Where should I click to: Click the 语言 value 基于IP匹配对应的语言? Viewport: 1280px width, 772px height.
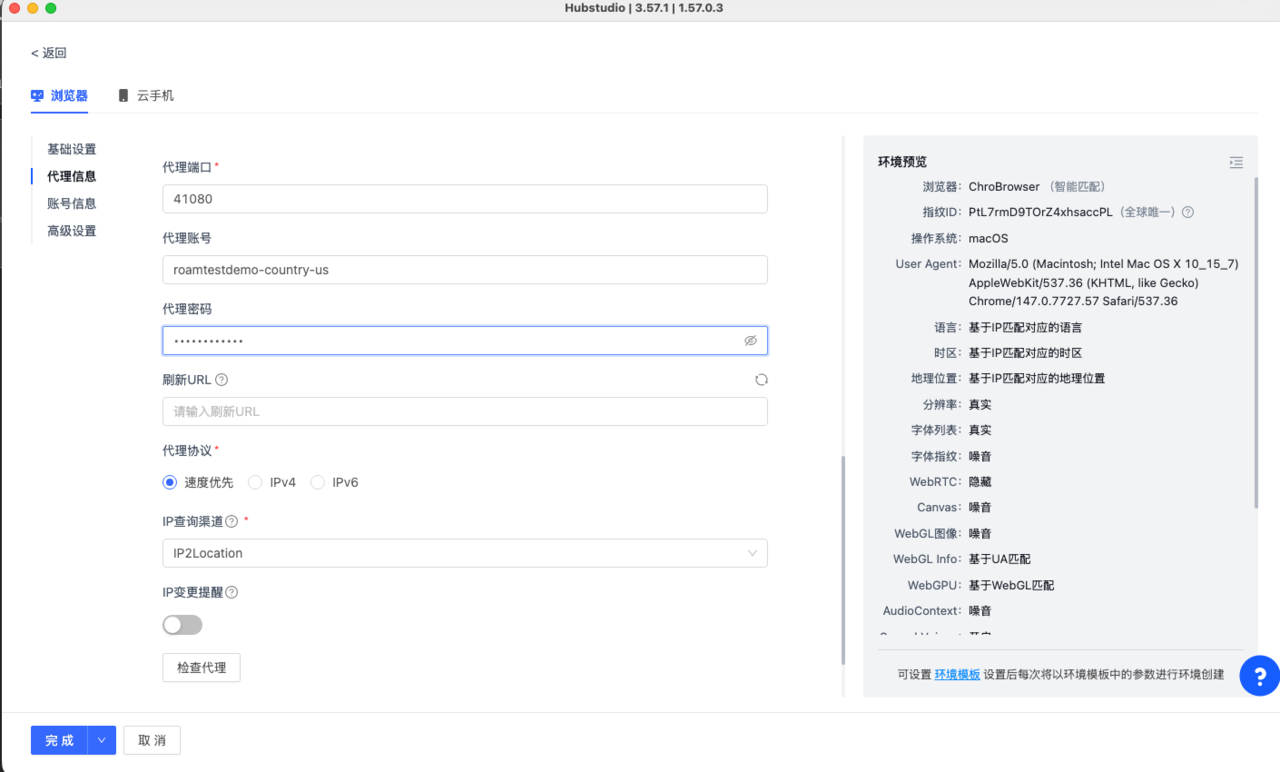coord(1025,328)
